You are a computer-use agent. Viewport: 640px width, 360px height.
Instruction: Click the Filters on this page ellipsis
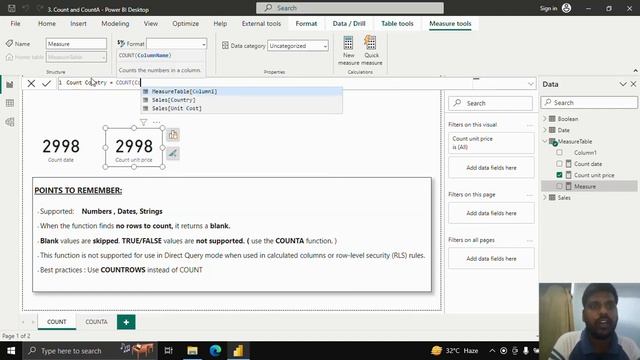pyautogui.click(x=530, y=195)
